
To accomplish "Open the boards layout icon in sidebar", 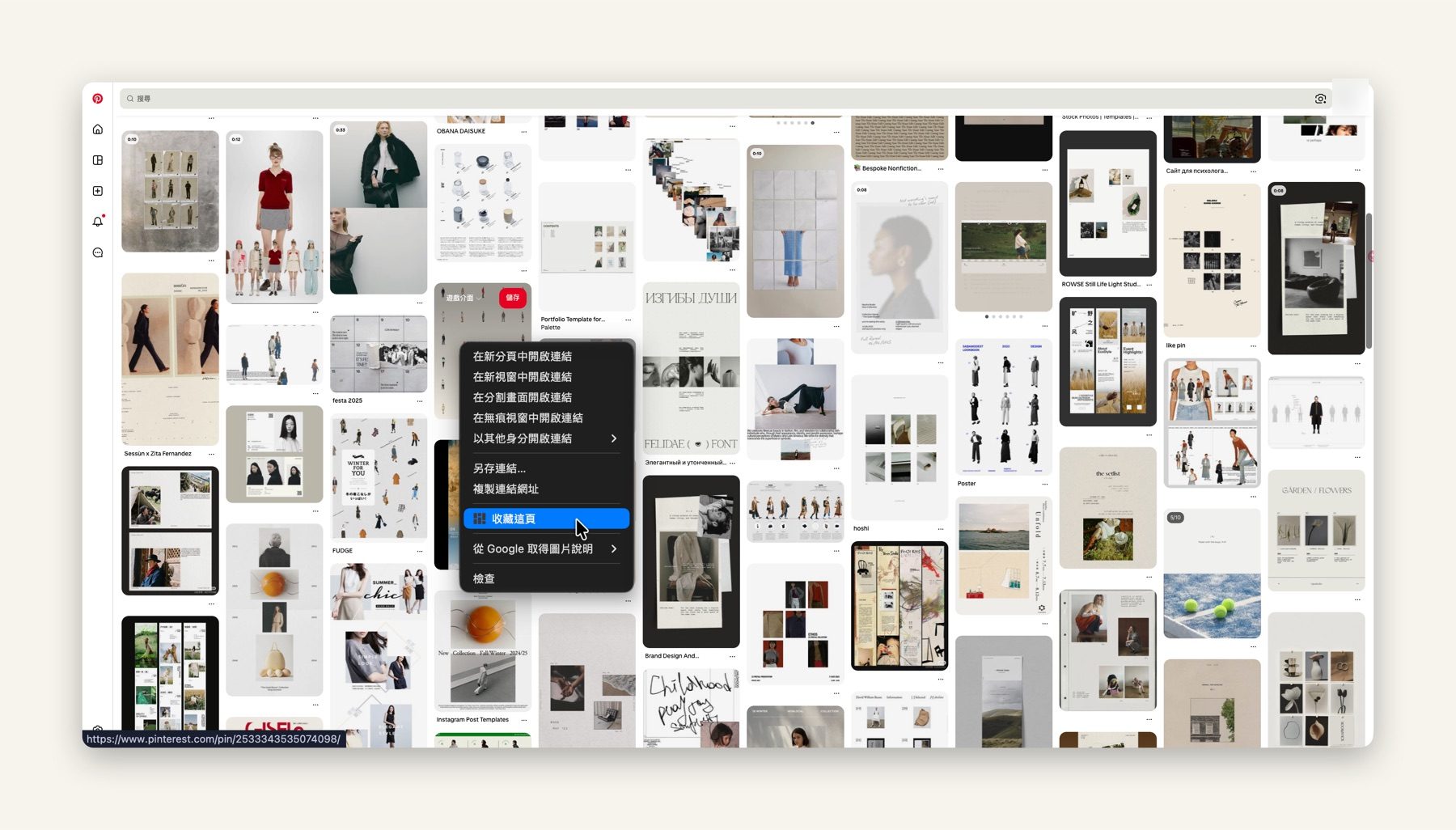I will 98,160.
